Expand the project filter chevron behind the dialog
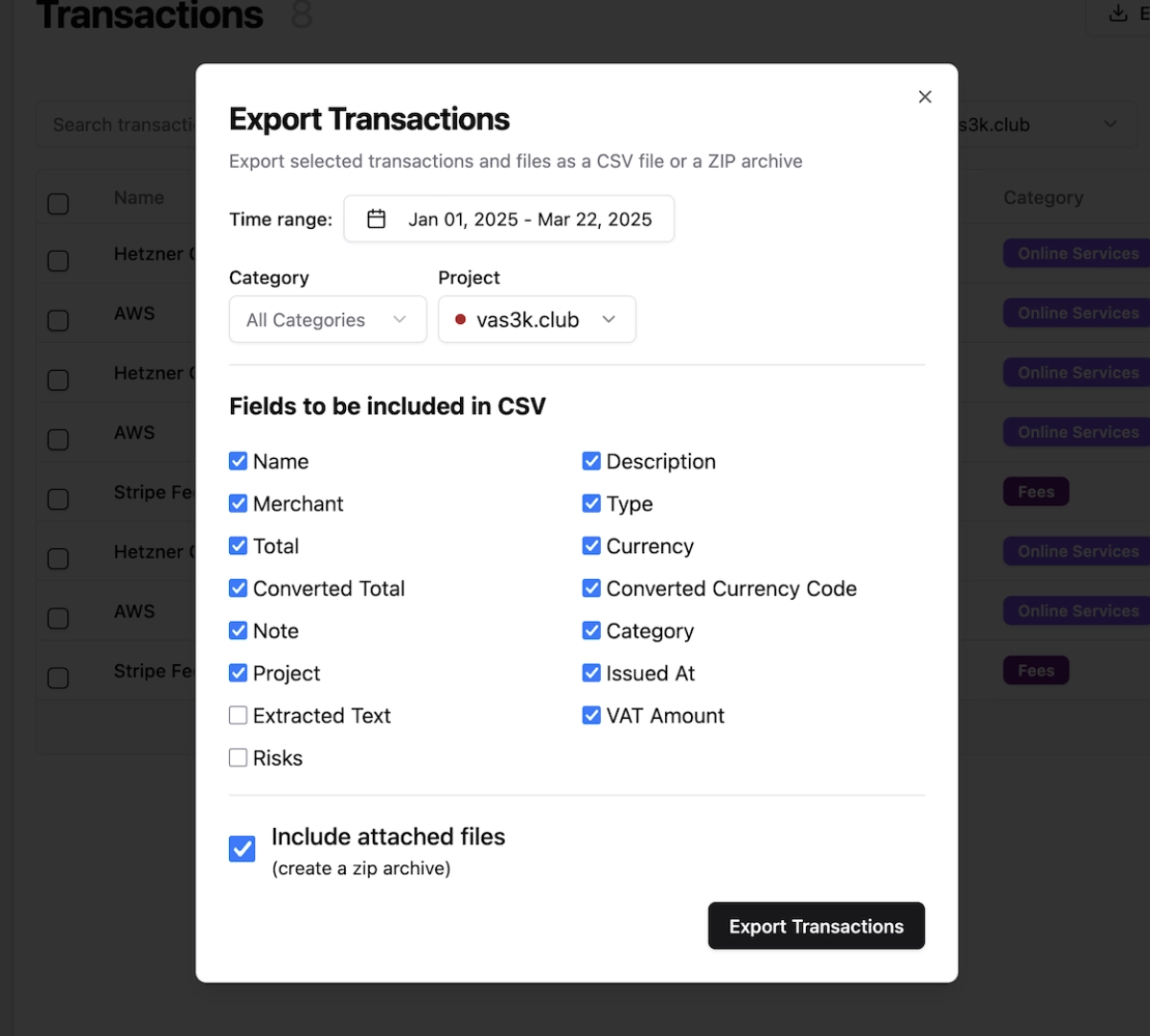1150x1036 pixels. pyautogui.click(x=1110, y=124)
